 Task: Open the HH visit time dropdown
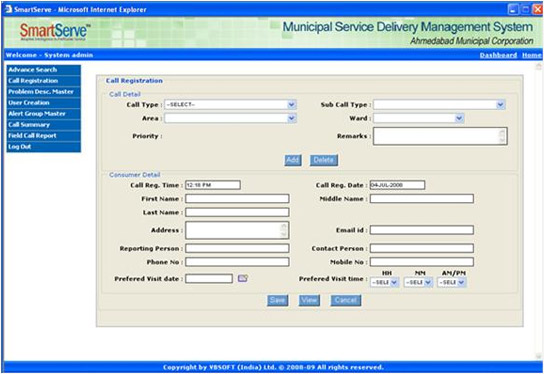[x=384, y=282]
